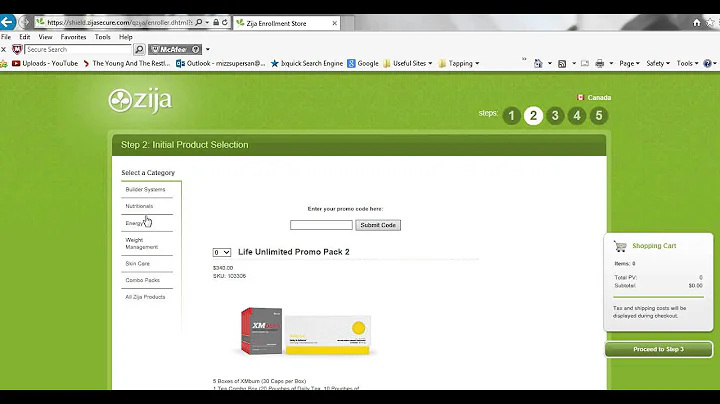This screenshot has width=720, height=404.
Task: Open the Help menu
Action: point(125,37)
